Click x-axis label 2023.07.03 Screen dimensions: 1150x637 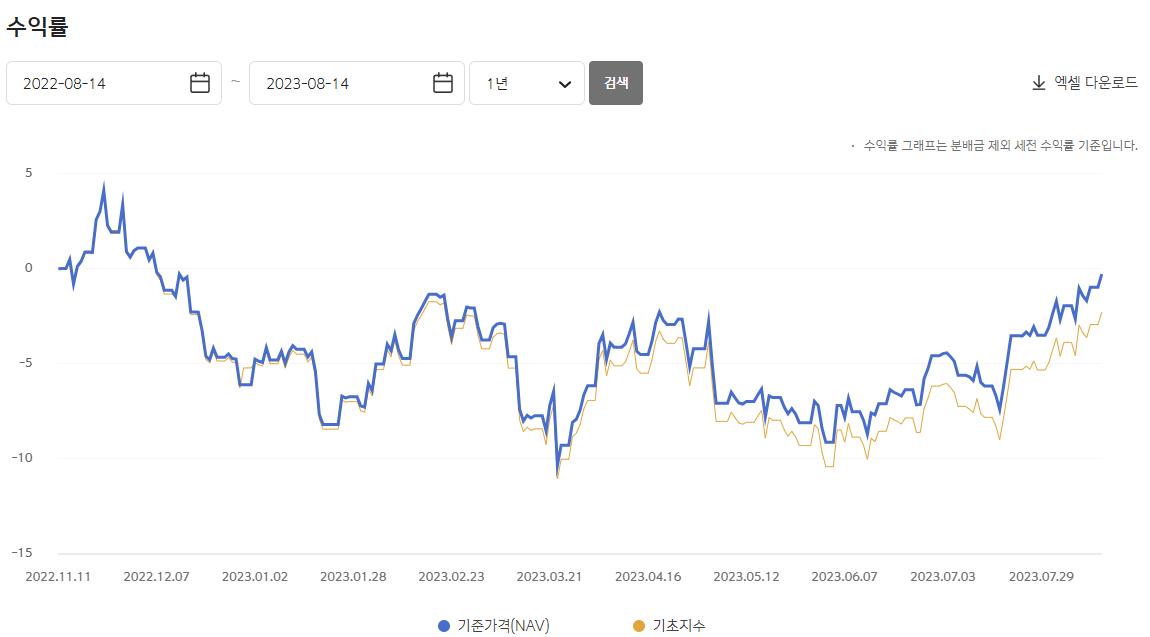coord(942,576)
